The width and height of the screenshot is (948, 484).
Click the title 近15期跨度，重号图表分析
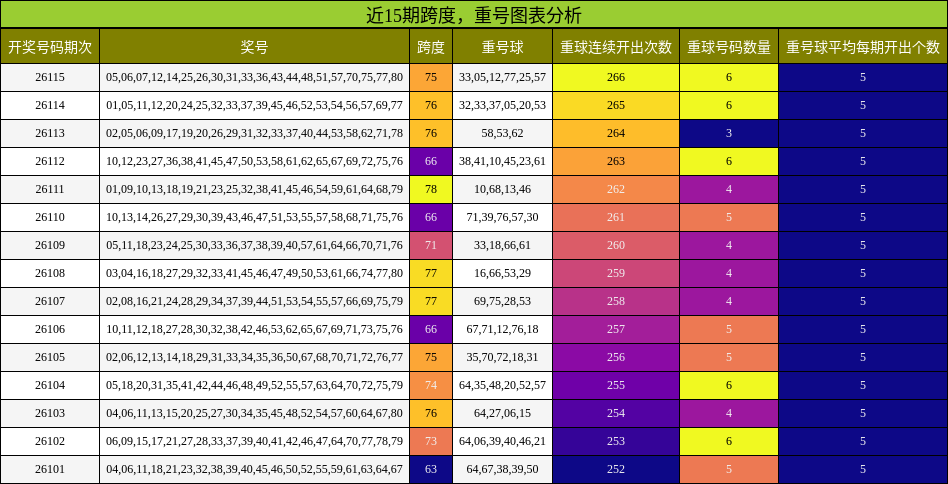click(473, 15)
